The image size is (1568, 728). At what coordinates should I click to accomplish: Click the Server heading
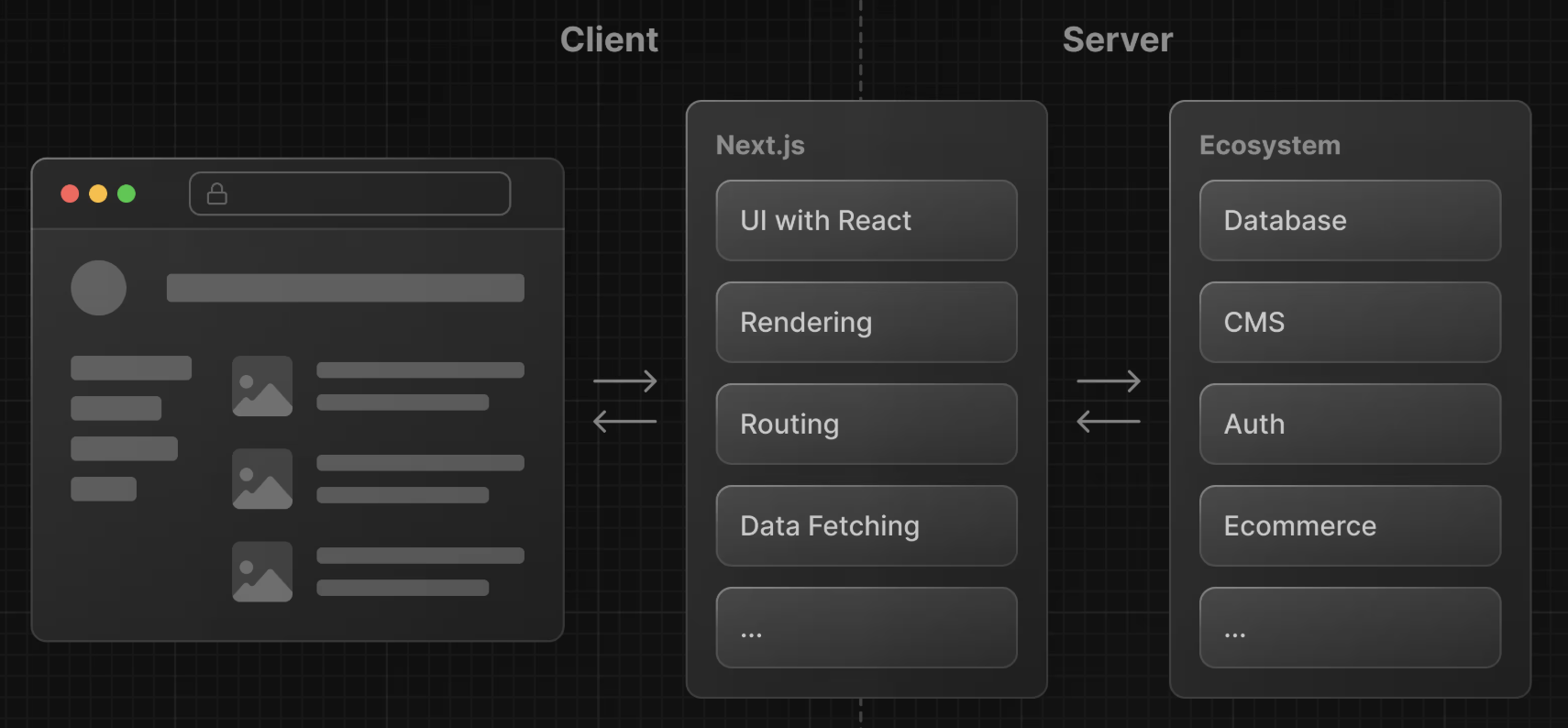tap(1118, 39)
